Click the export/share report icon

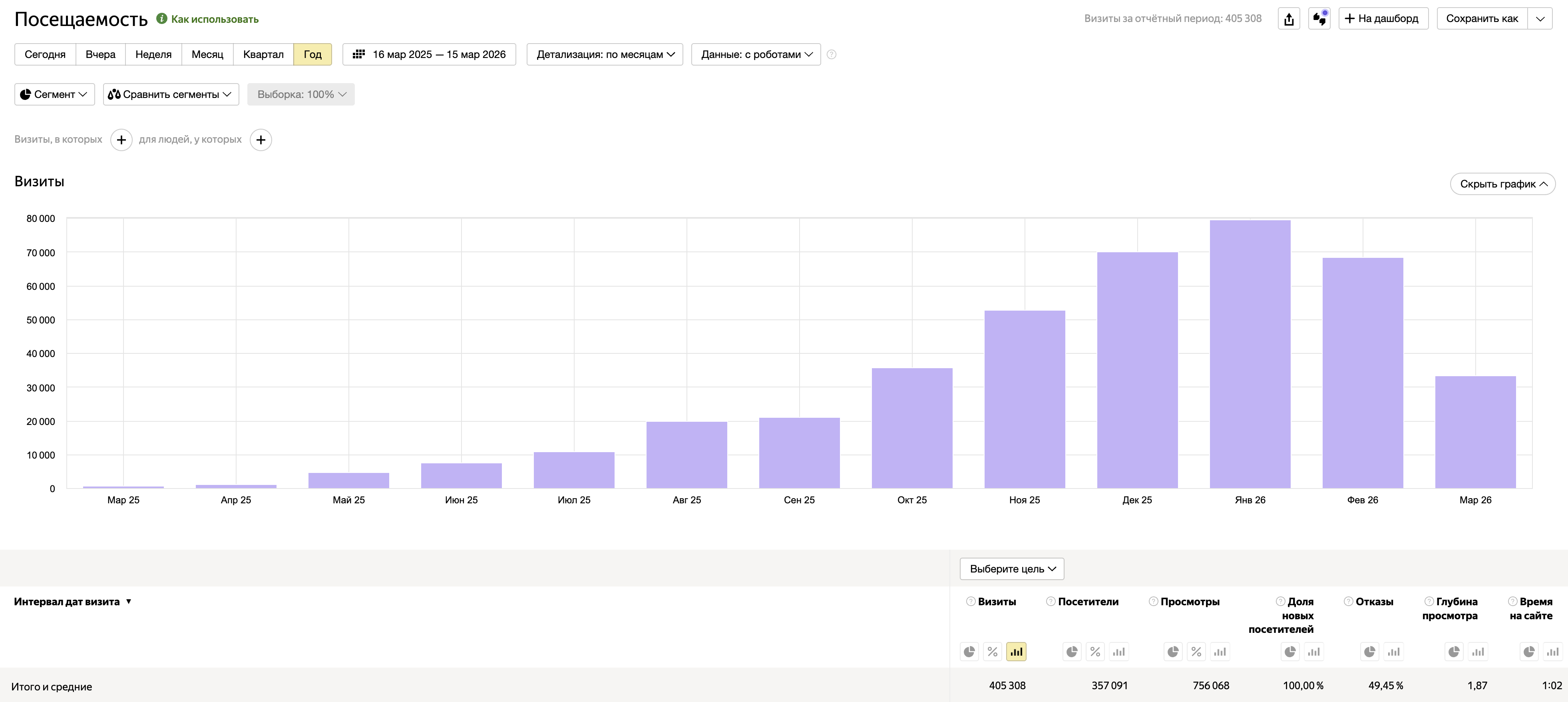(1289, 19)
